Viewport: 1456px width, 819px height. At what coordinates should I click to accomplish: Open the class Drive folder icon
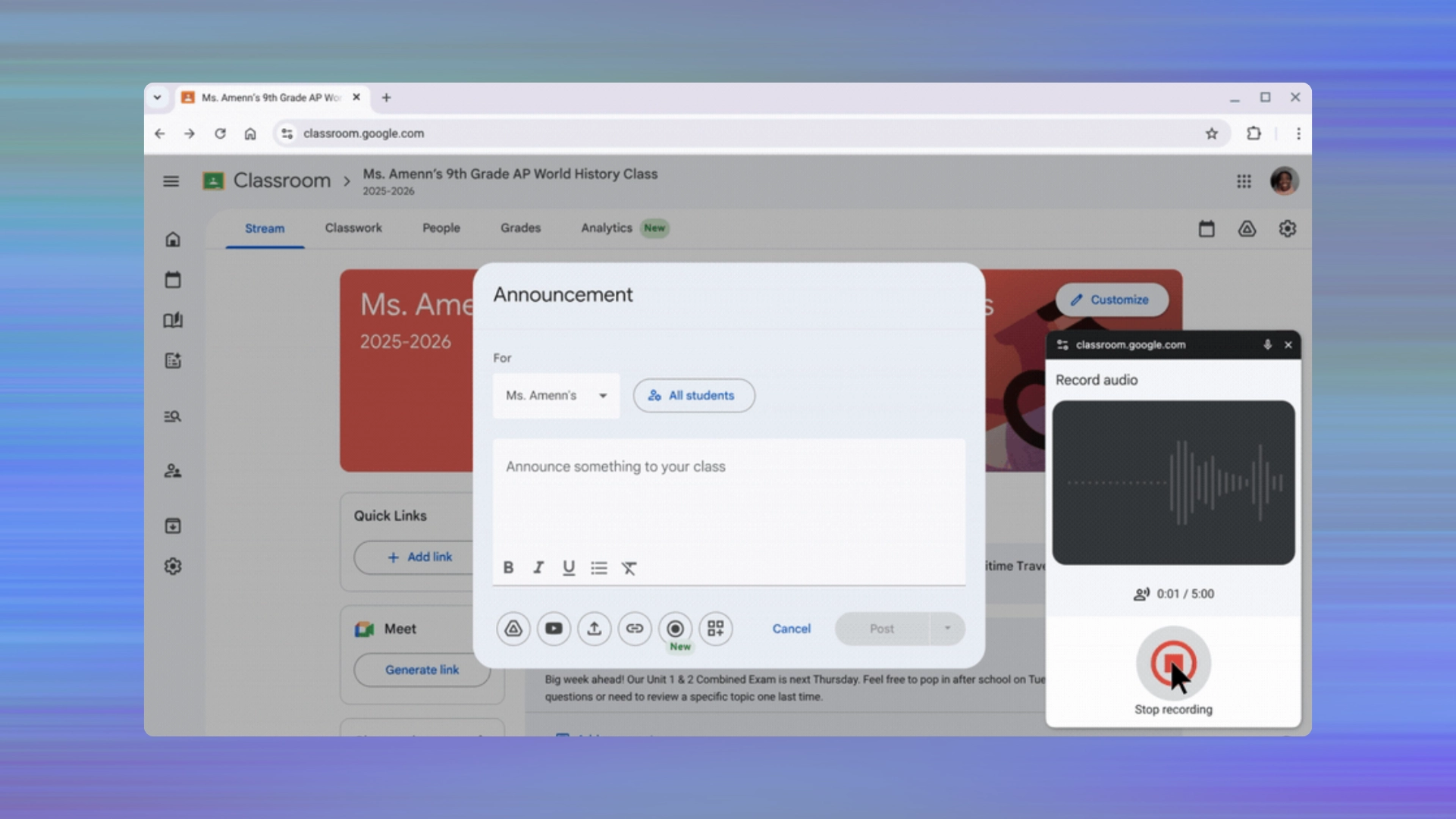click(x=1247, y=228)
